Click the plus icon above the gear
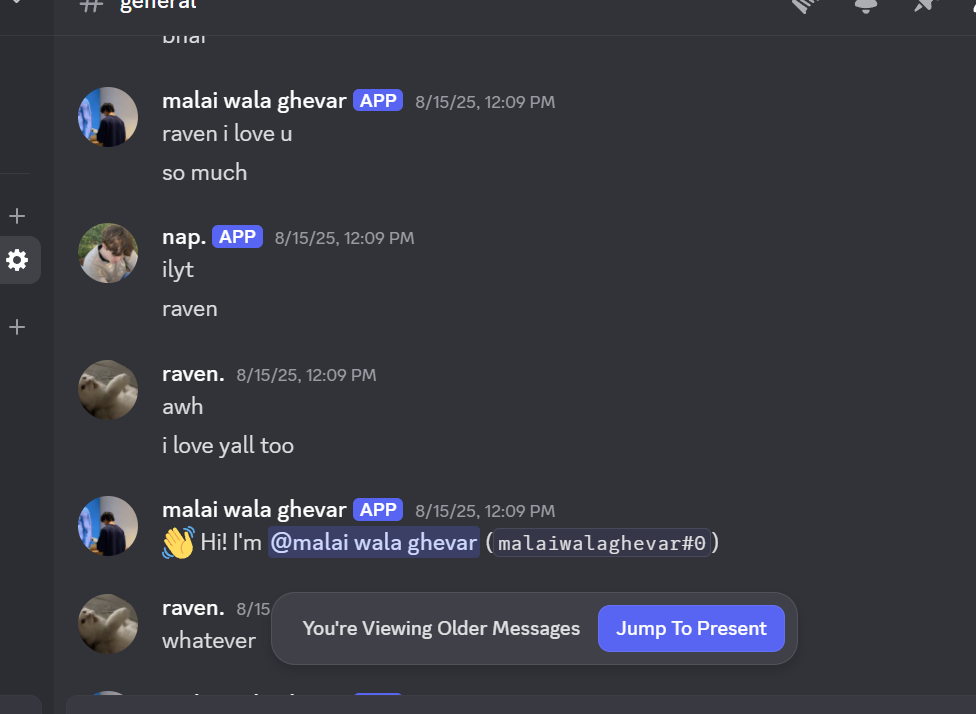Viewport: 976px width, 714px height. [x=17, y=216]
